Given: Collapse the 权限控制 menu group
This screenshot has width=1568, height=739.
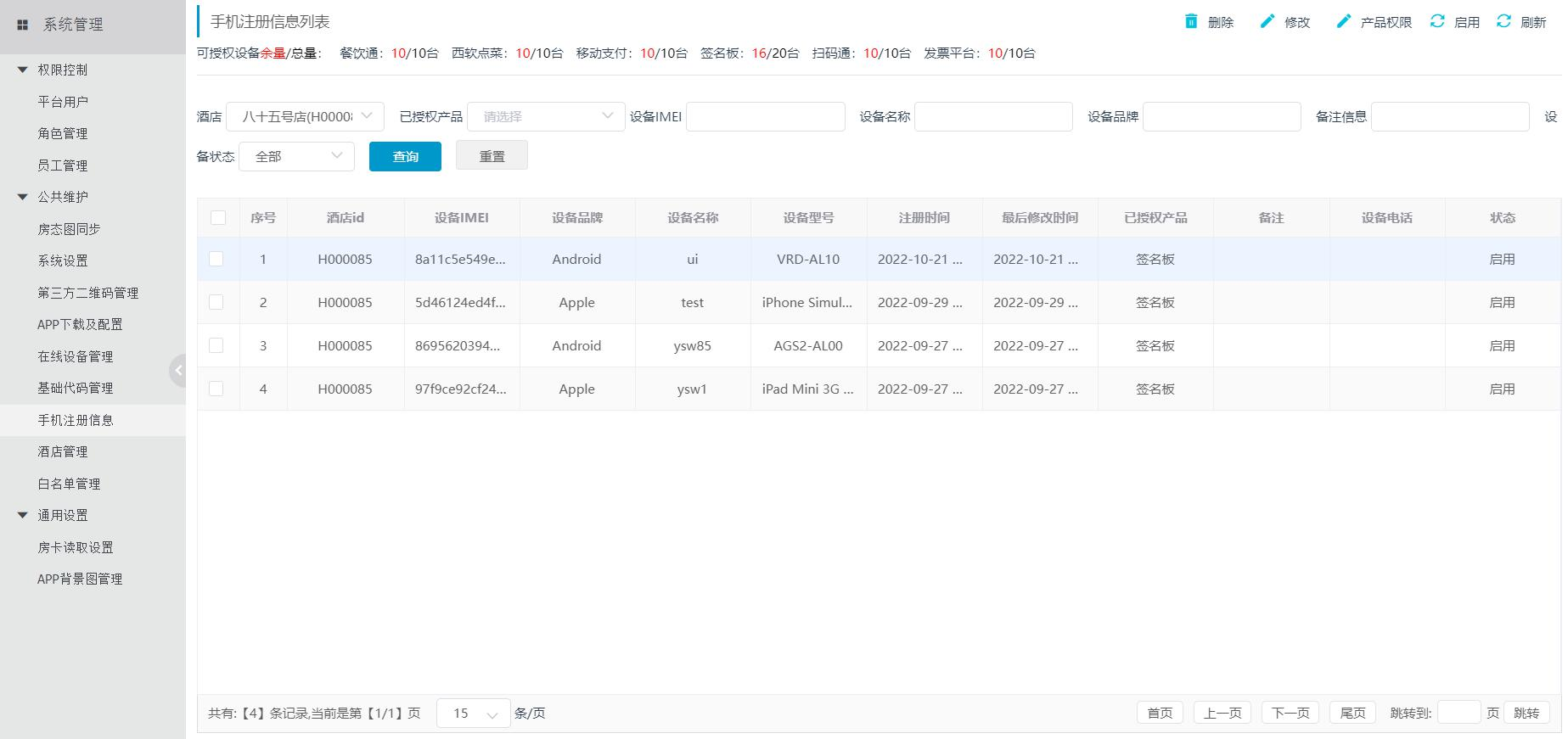Looking at the screenshot, I should [23, 70].
